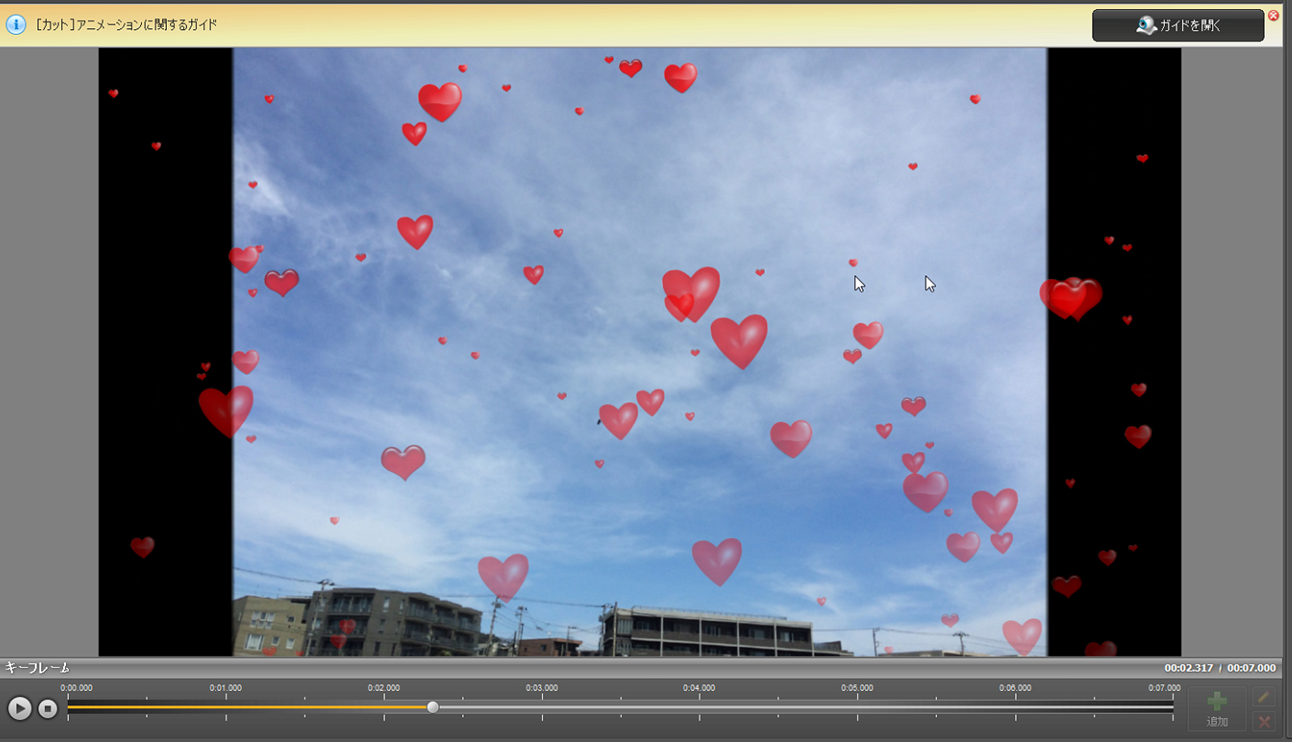Viewport: 1292px width, 742px height.
Task: Click the timeline playhead handle
Action: 433,707
